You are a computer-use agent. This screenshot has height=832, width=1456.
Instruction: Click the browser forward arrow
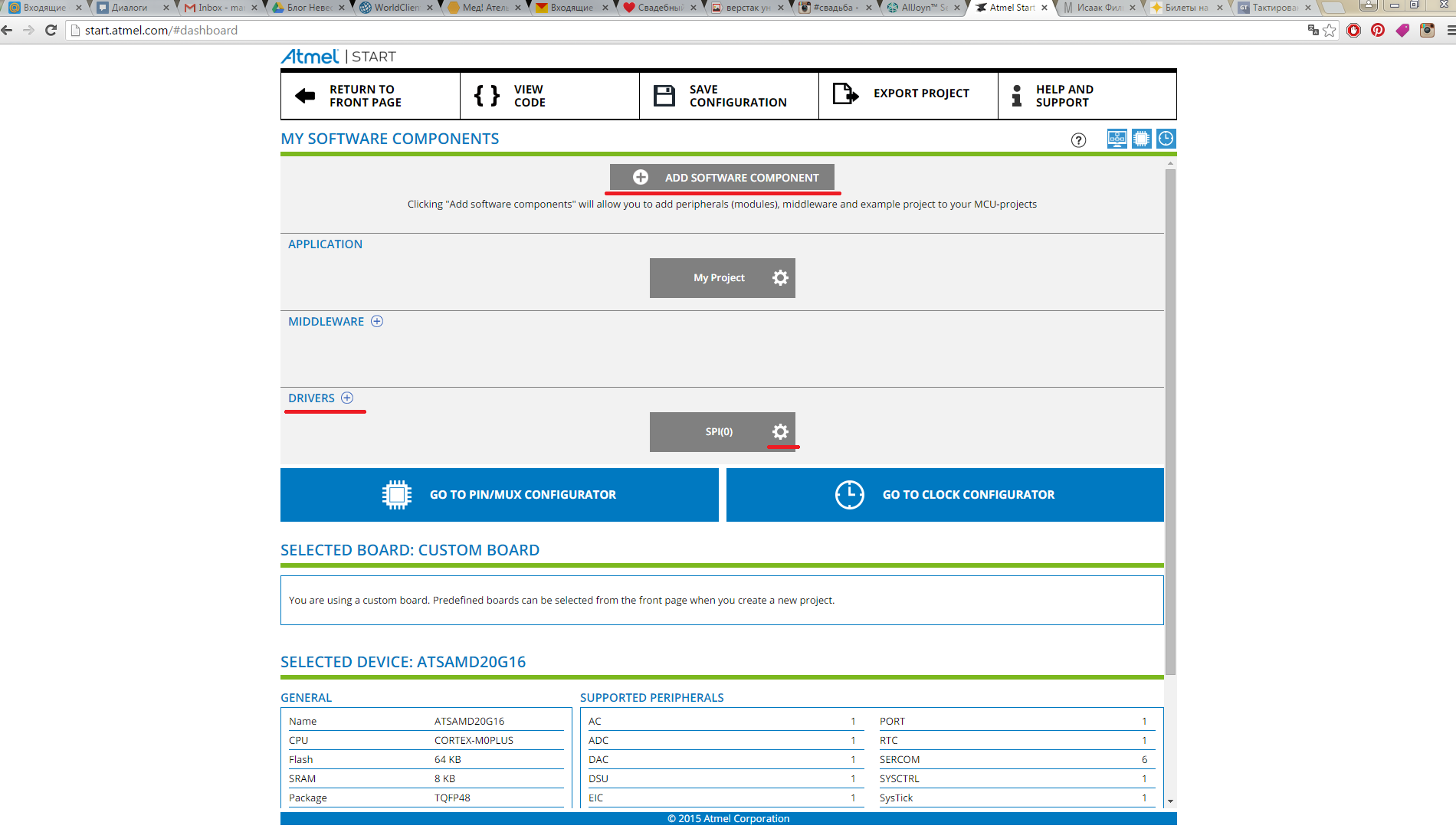(29, 31)
